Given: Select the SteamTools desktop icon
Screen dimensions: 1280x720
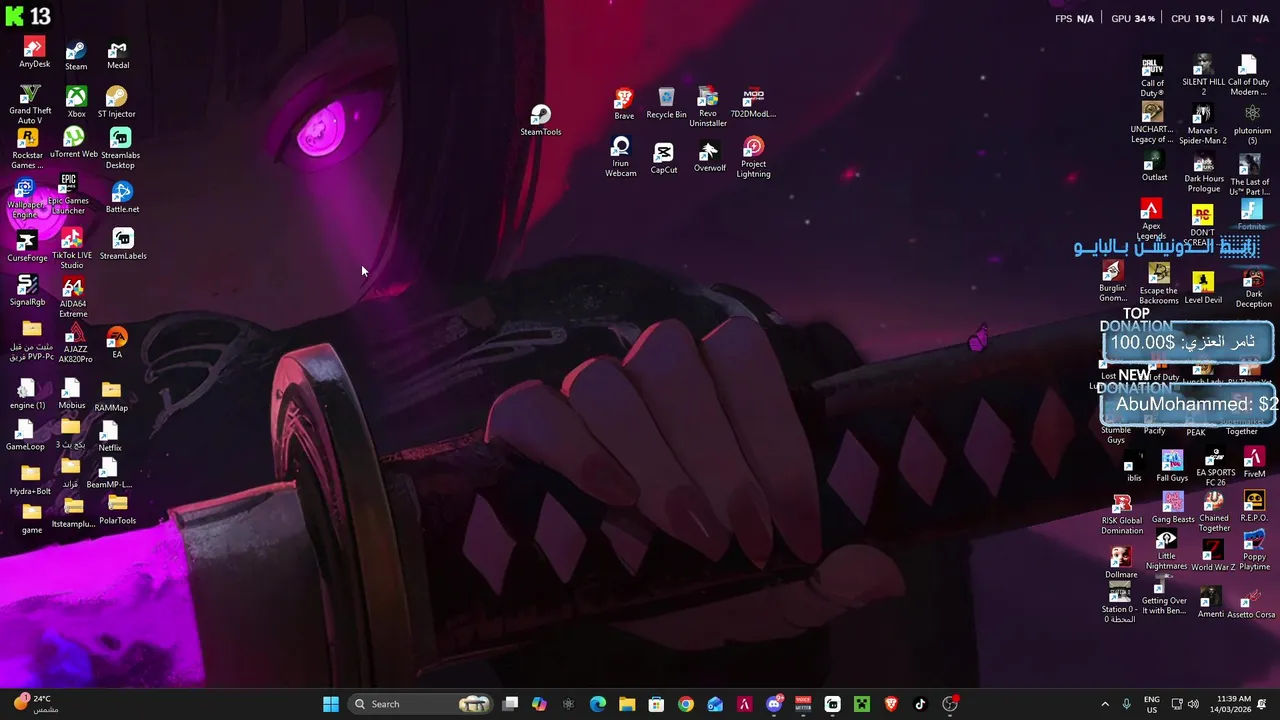Looking at the screenshot, I should [x=541, y=120].
